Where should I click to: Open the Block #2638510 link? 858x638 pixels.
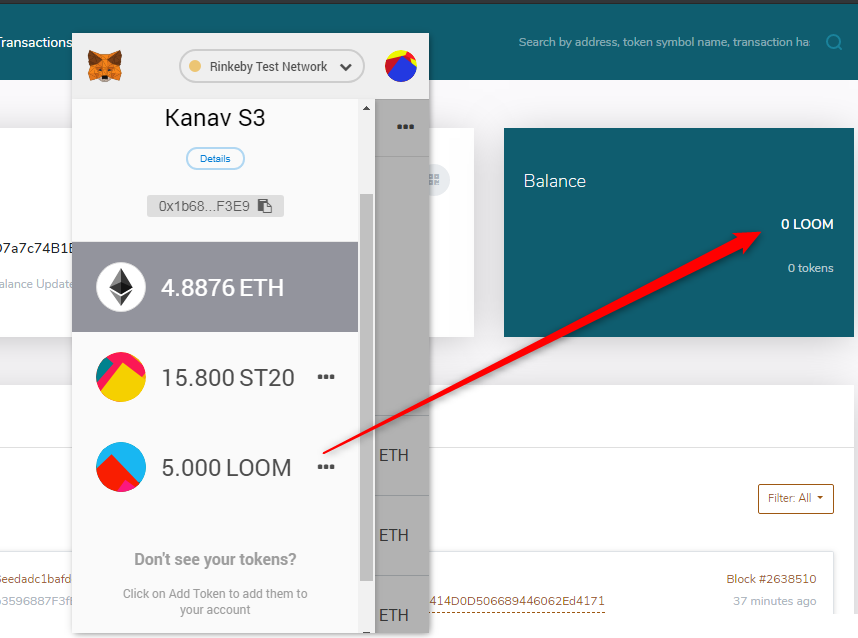[x=770, y=578]
